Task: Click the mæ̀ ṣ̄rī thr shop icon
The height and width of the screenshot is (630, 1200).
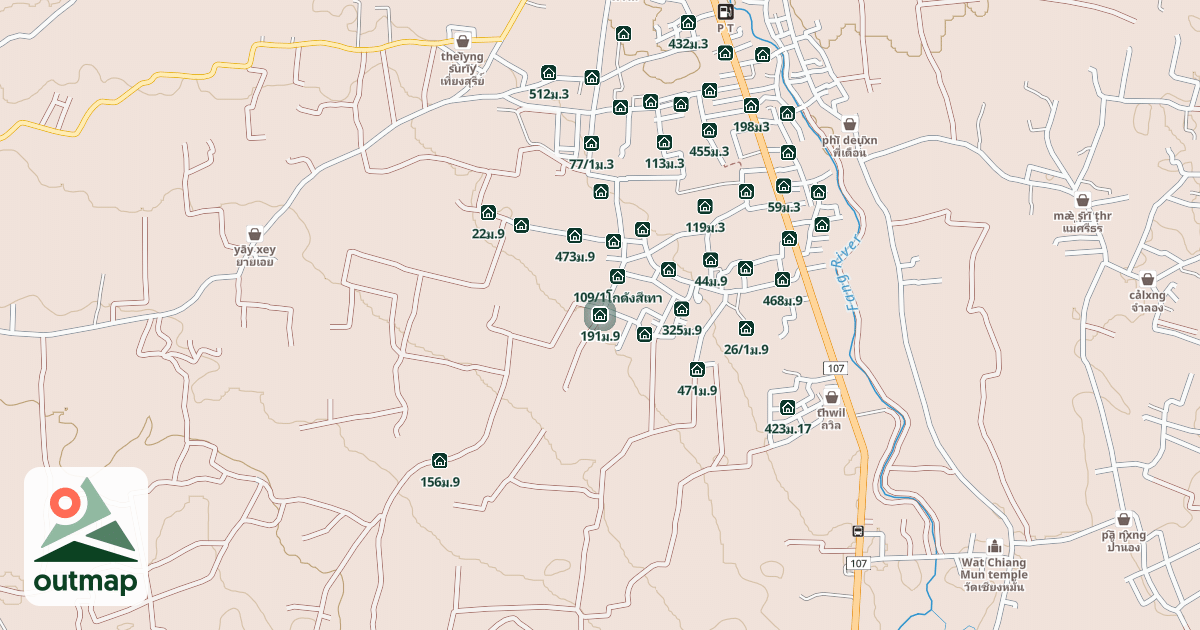Action: click(x=1082, y=200)
